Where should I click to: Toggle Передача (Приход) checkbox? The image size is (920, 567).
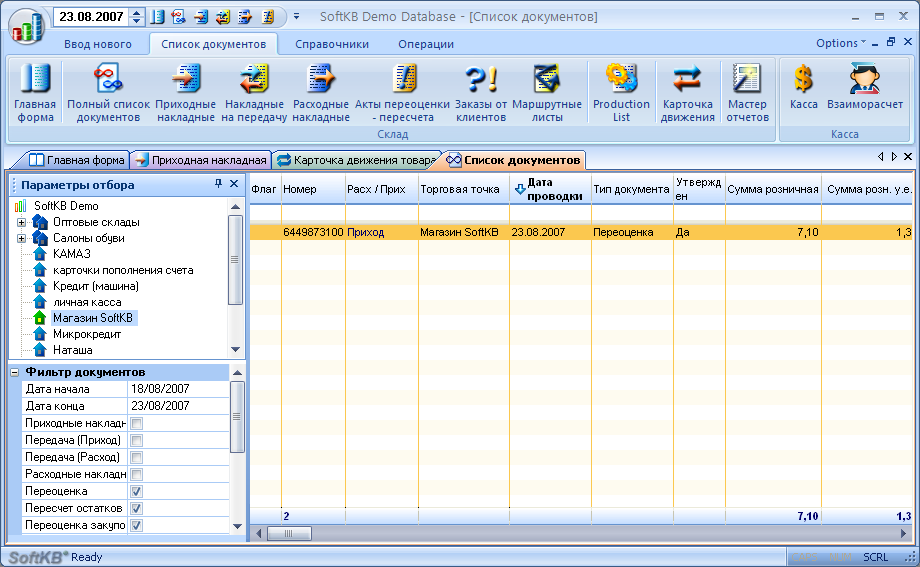[x=136, y=440]
